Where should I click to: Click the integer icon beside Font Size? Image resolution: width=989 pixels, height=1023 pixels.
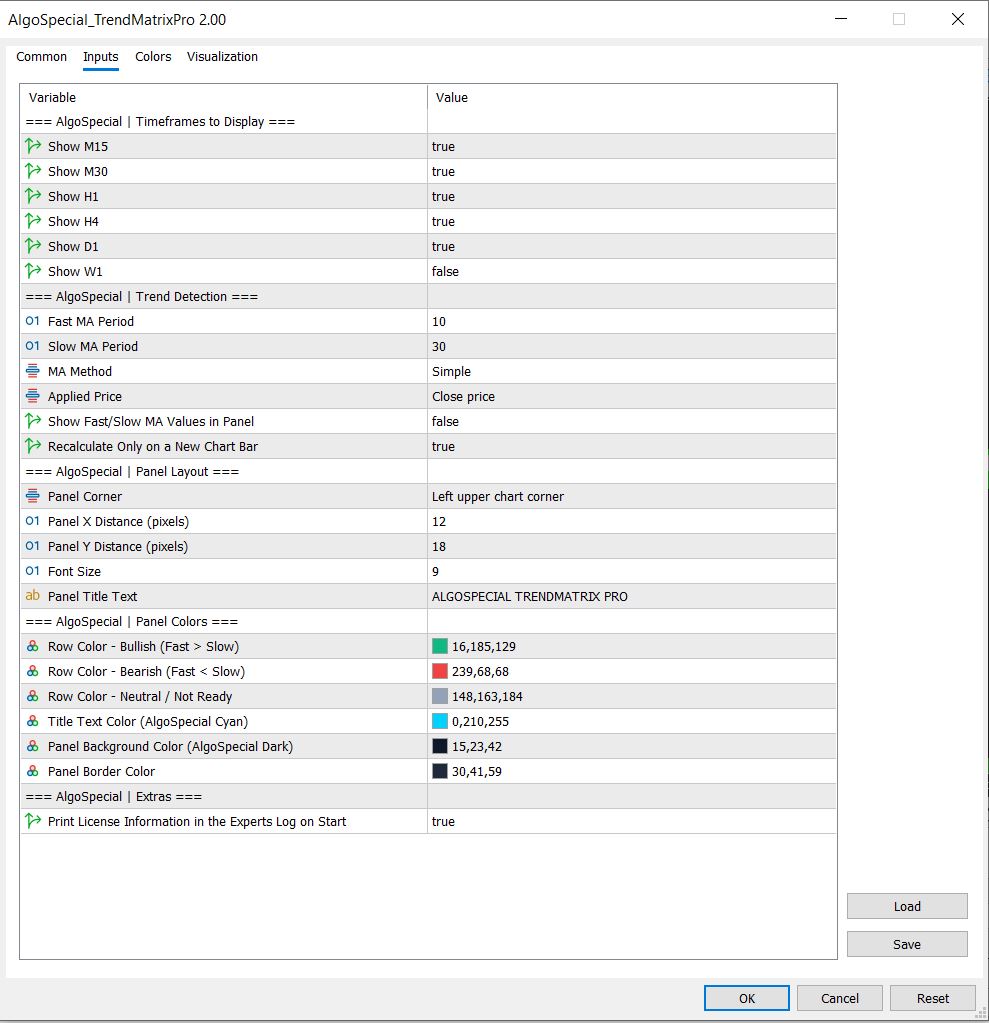tap(33, 571)
